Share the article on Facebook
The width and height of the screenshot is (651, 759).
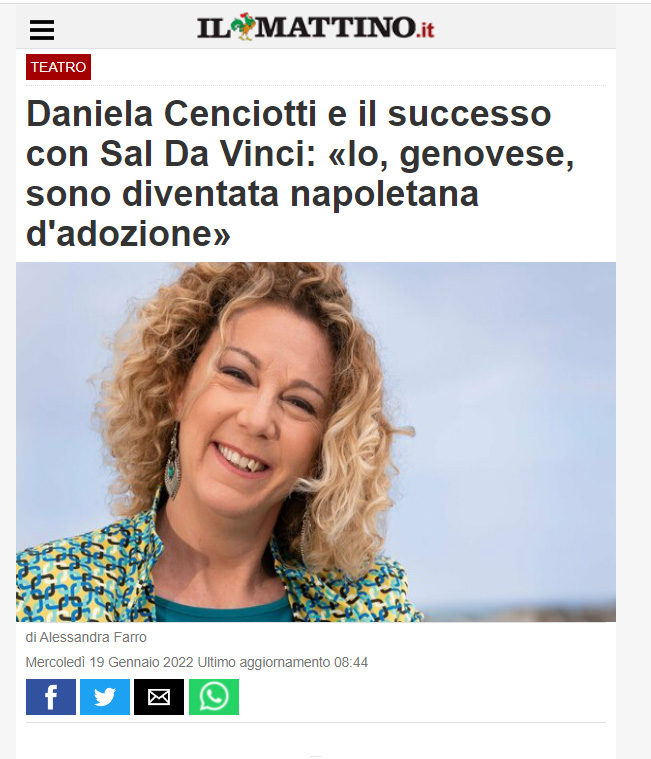pos(51,697)
